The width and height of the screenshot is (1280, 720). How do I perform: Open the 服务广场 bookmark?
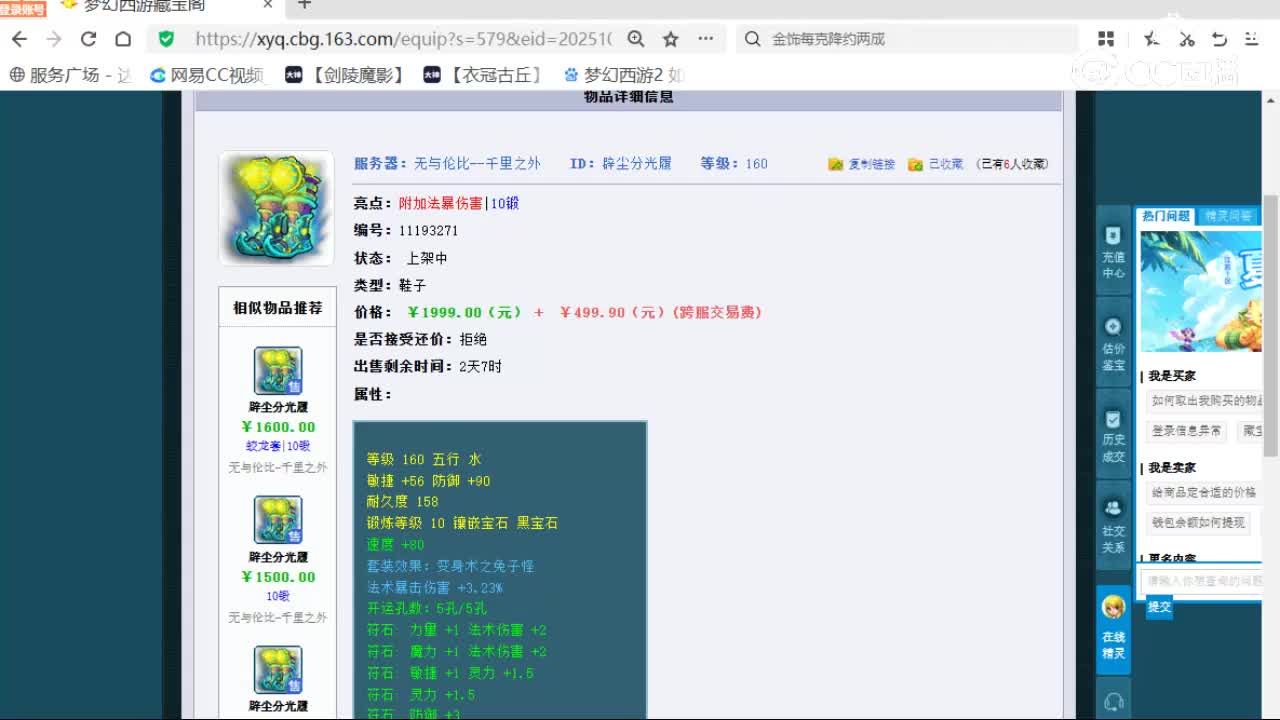(70, 75)
